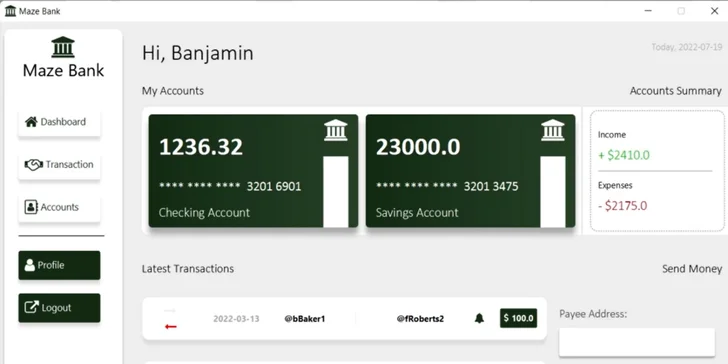Open the Profile button
The width and height of the screenshot is (728, 364).
point(59,265)
